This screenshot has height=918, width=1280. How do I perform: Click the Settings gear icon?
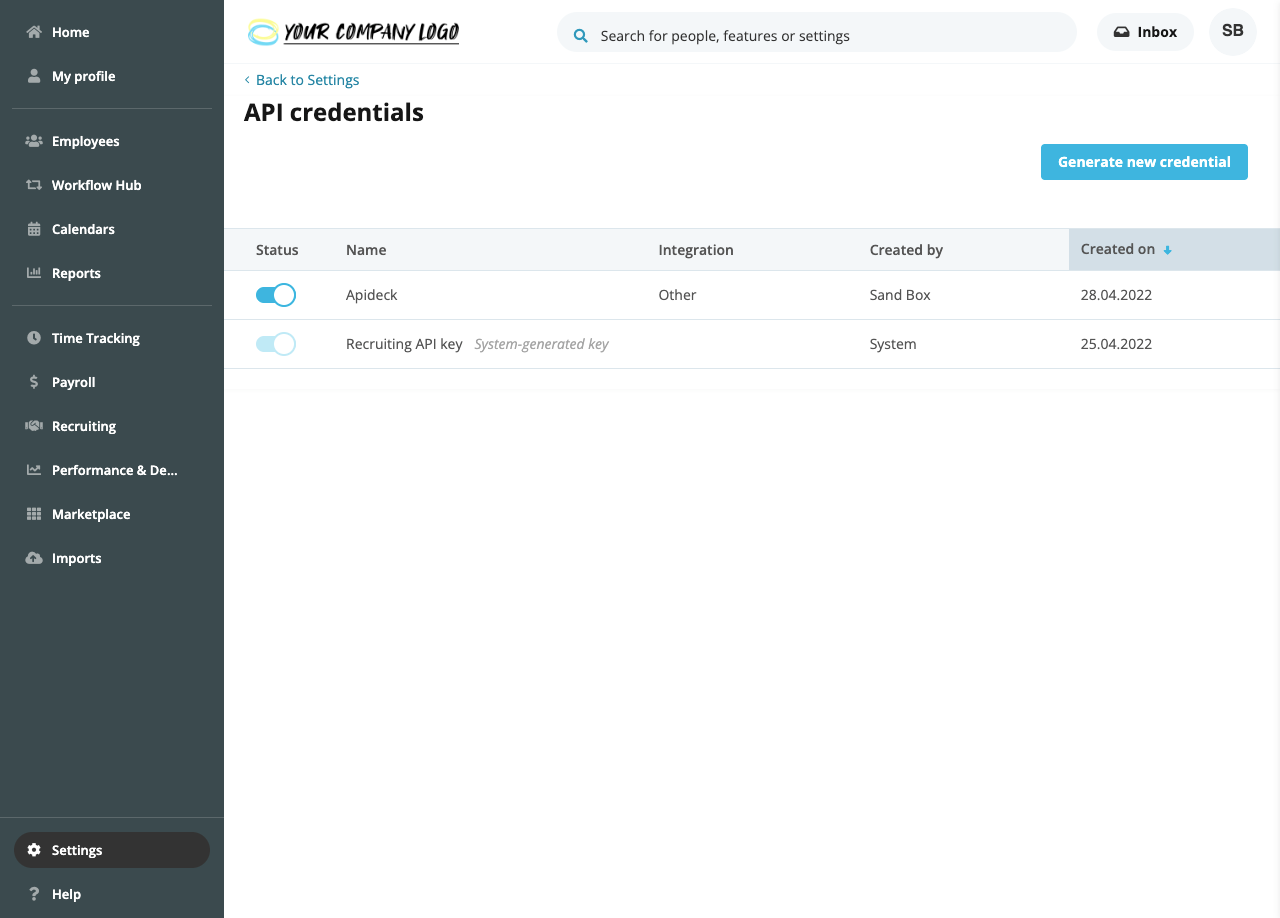[x=34, y=850]
